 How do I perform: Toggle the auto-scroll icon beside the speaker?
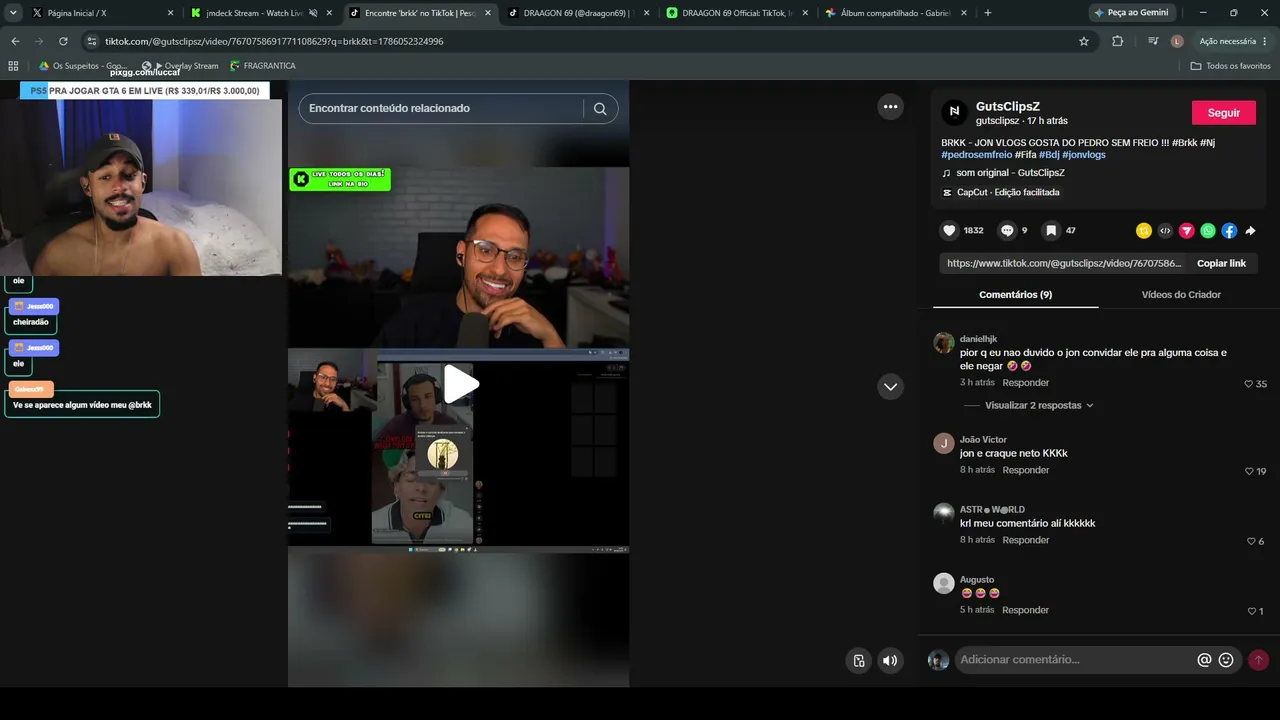point(859,660)
